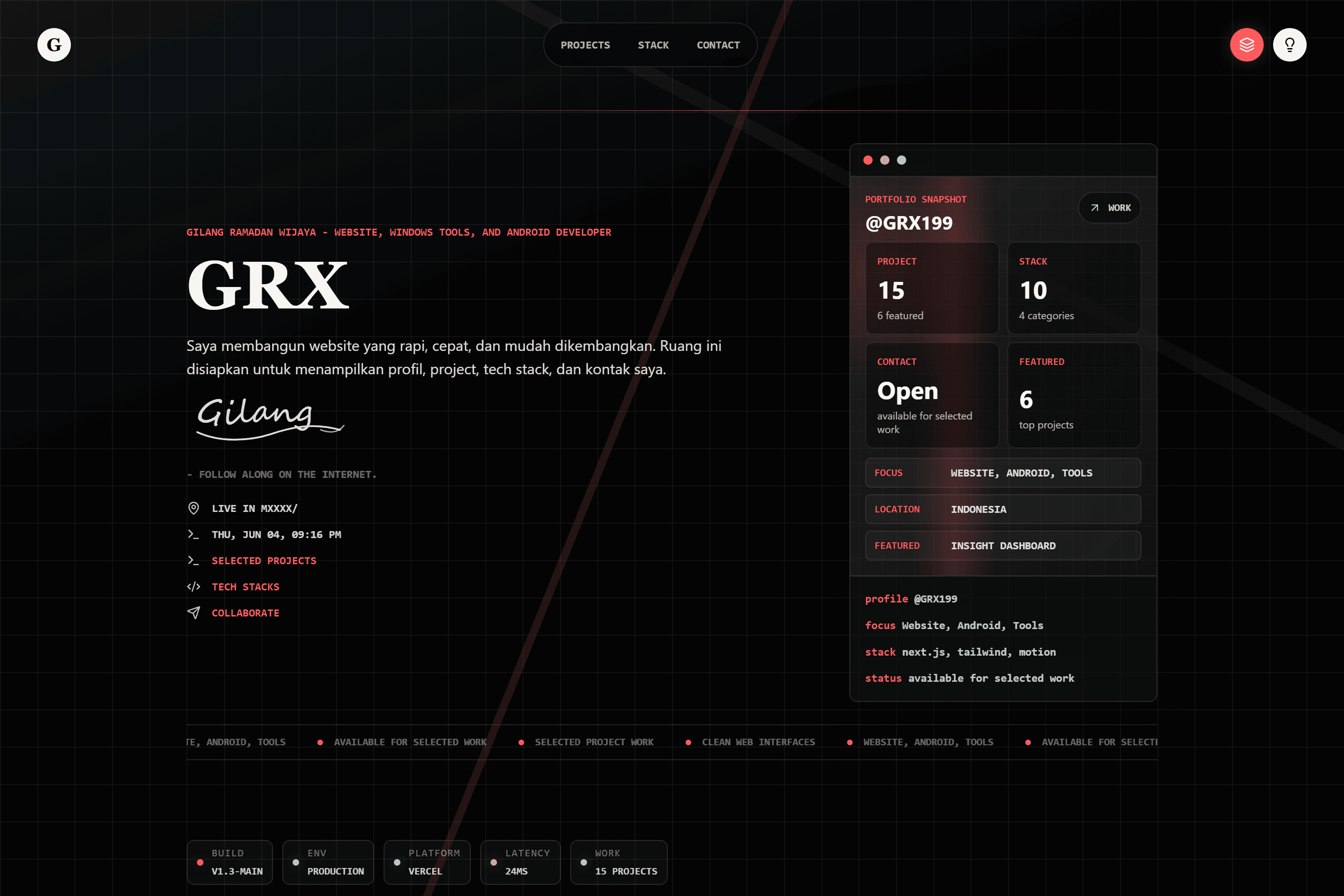Click the Work button with arrow
1344x896 pixels.
pyautogui.click(x=1109, y=208)
